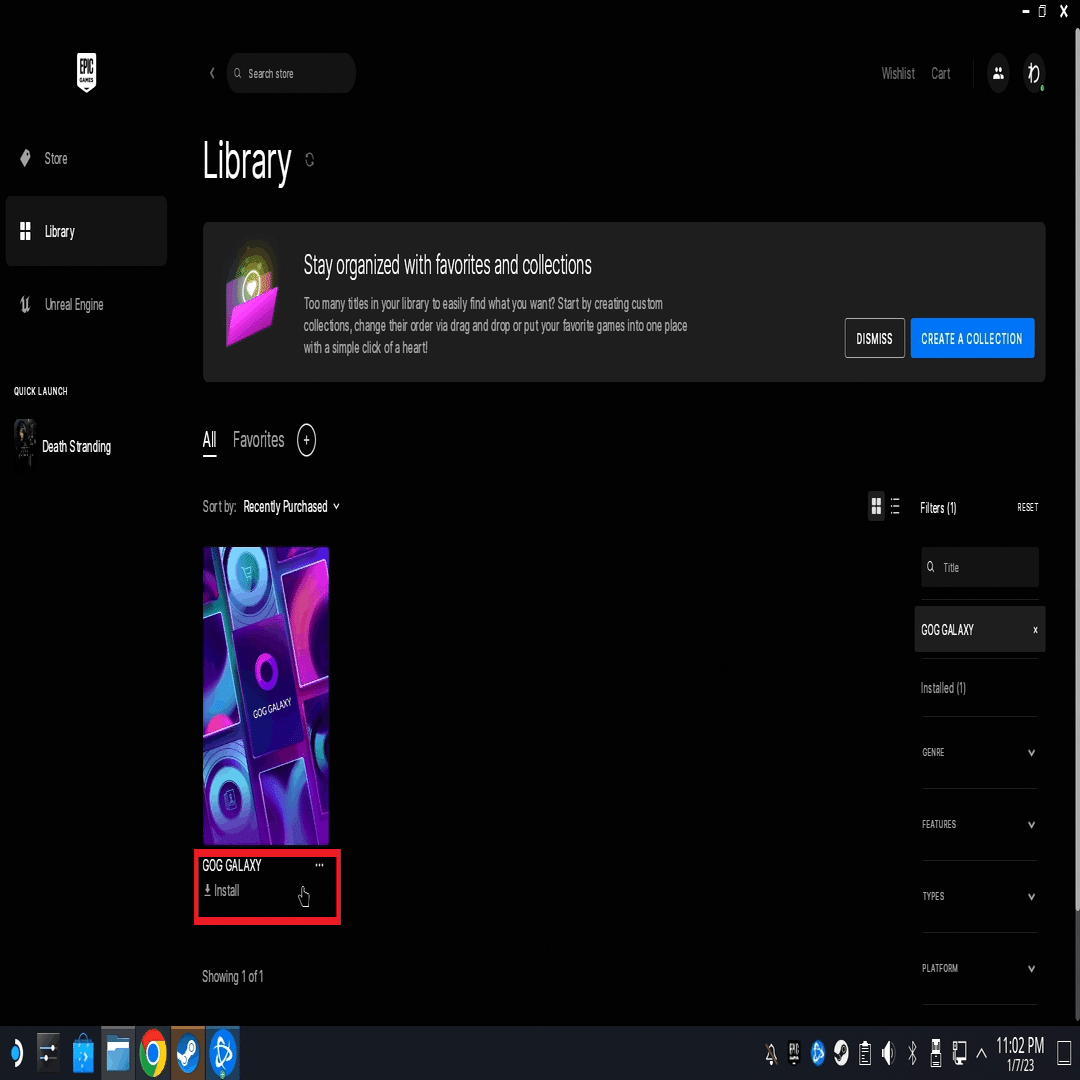Open the file manager from taskbar
The width and height of the screenshot is (1080, 1080).
click(118, 1053)
